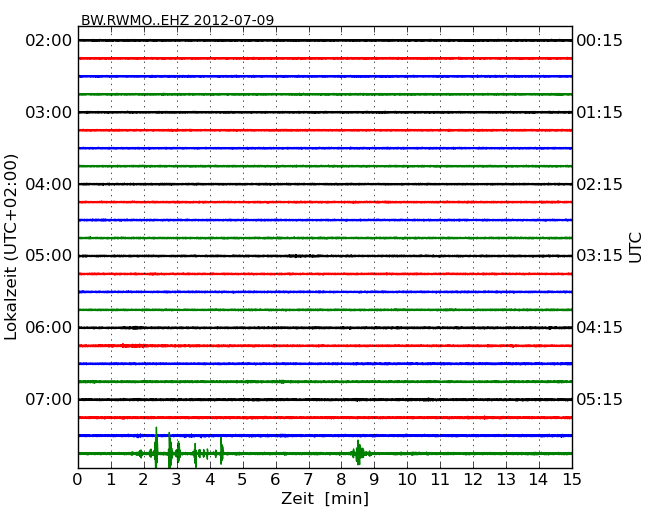This screenshot has height=520, width=650.
Task: Select the '01:15' UTC tick label
Action: pos(599,112)
